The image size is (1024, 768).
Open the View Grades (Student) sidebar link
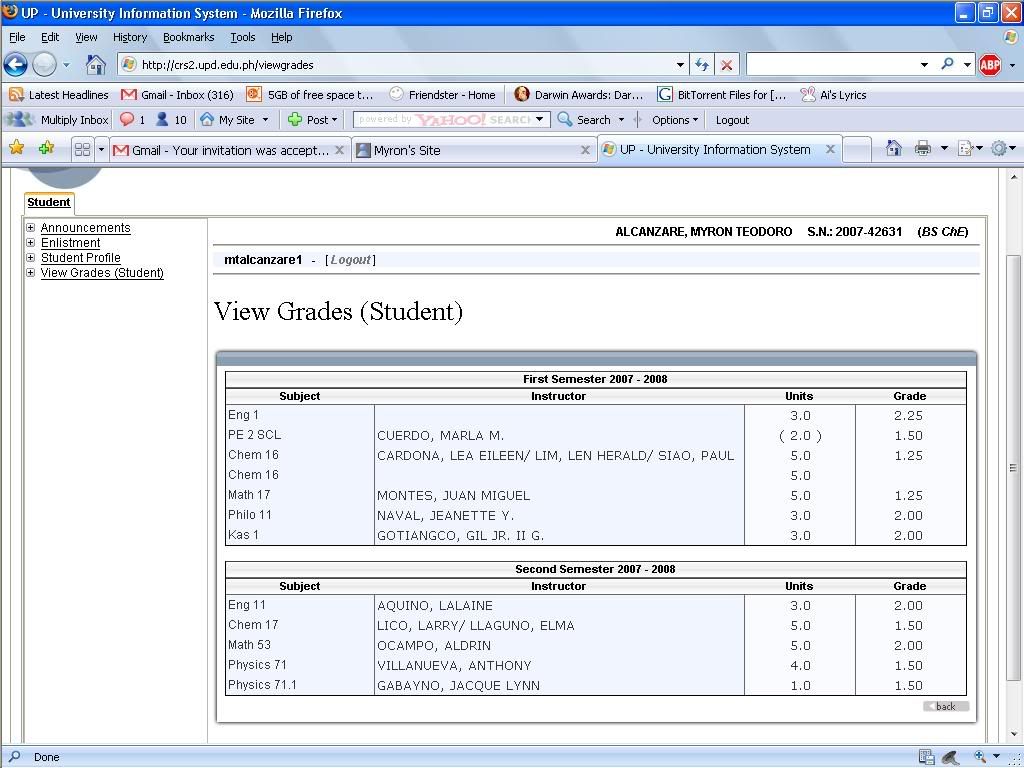[102, 273]
